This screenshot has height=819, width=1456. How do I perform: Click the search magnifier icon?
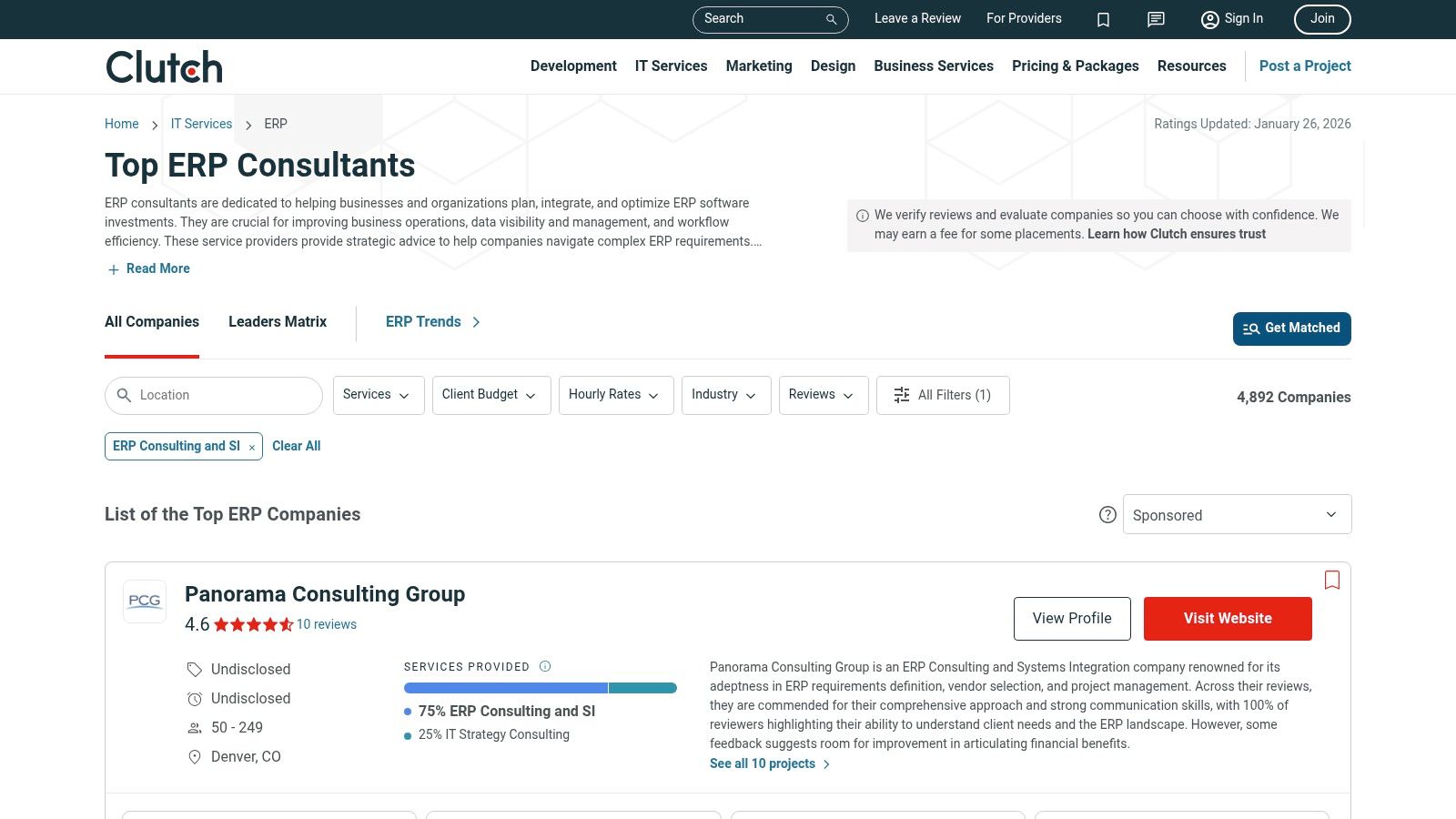coord(829,19)
